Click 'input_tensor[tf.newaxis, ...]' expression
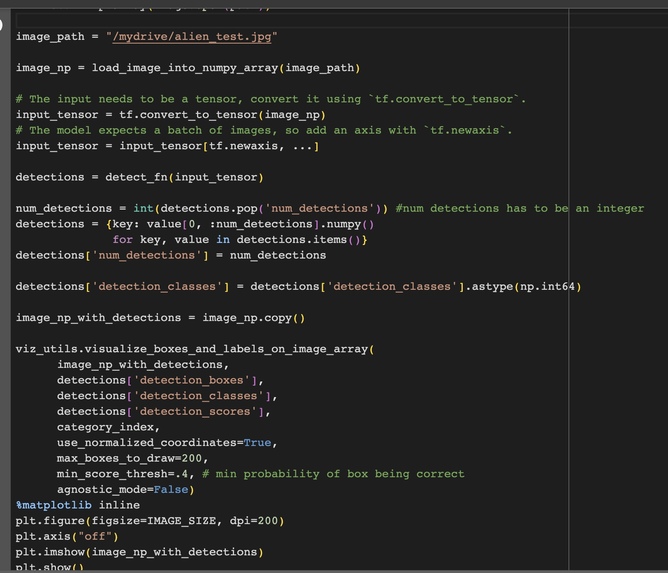The image size is (668, 573). pyautogui.click(x=219, y=146)
